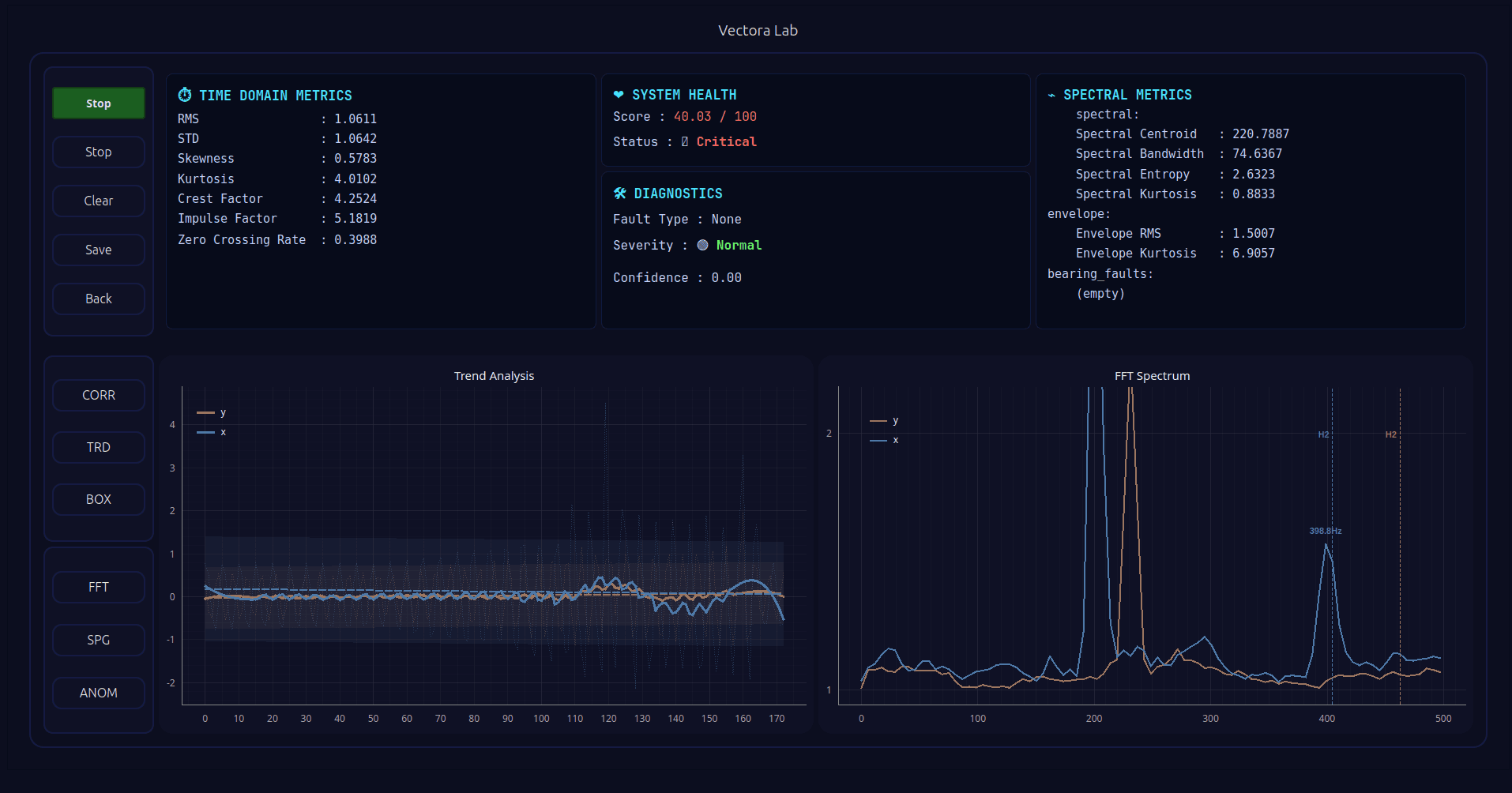Click the stopwatch icon beside Time Domain Metrics
Screen dimensions: 1512x793
(x=185, y=95)
